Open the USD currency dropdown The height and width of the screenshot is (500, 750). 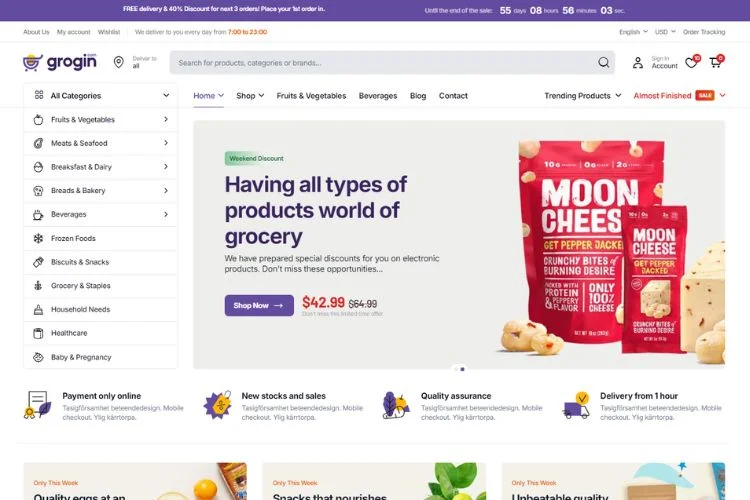coord(665,32)
